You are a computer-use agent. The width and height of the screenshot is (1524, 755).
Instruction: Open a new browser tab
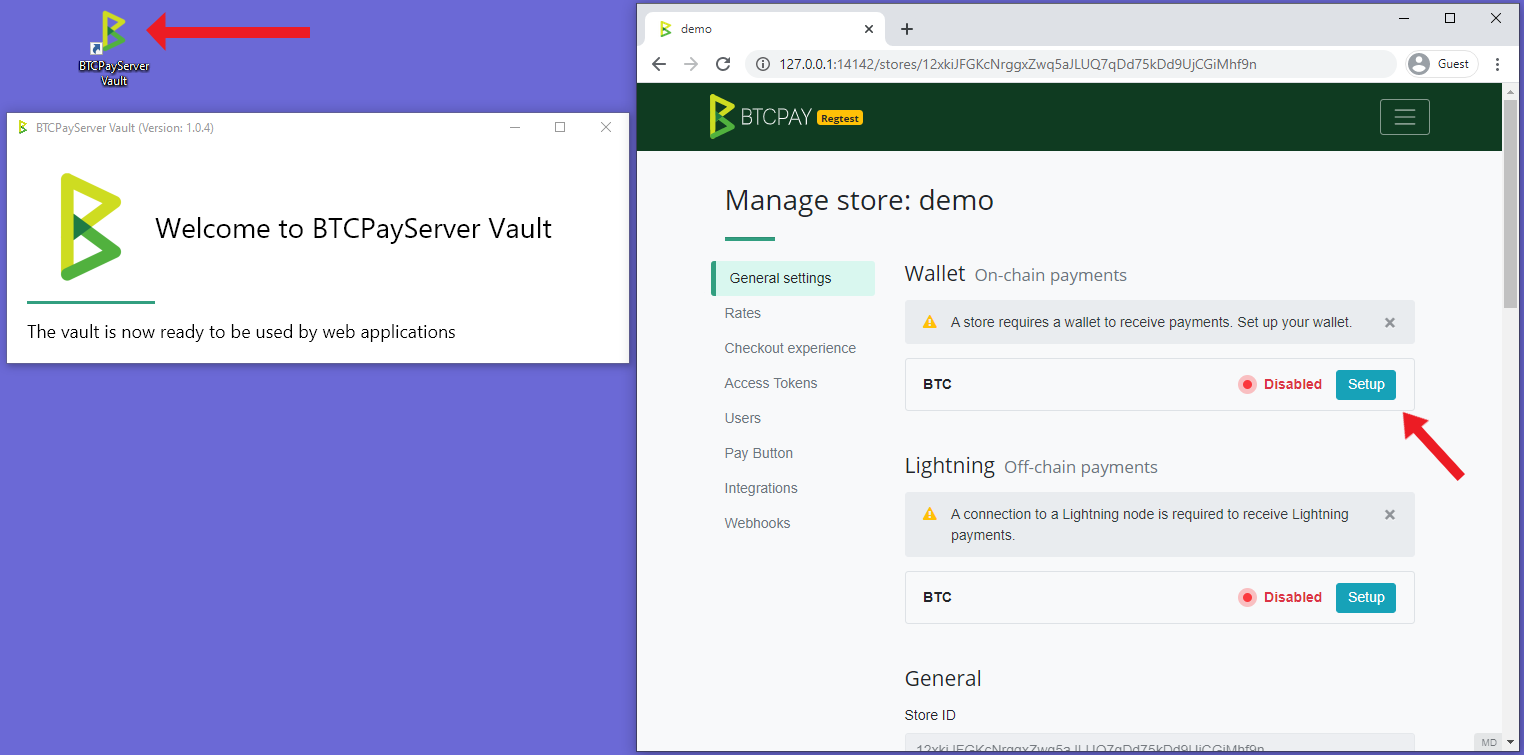click(907, 29)
